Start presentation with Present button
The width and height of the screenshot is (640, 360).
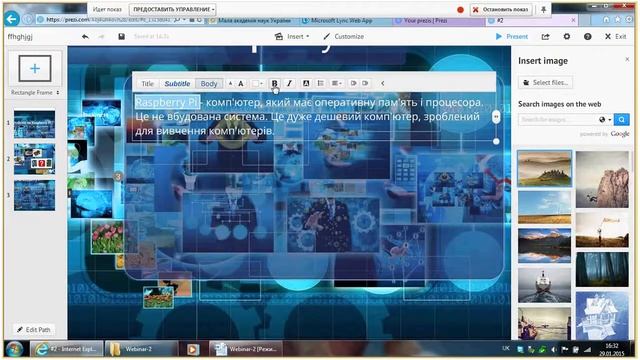pyautogui.click(x=512, y=37)
